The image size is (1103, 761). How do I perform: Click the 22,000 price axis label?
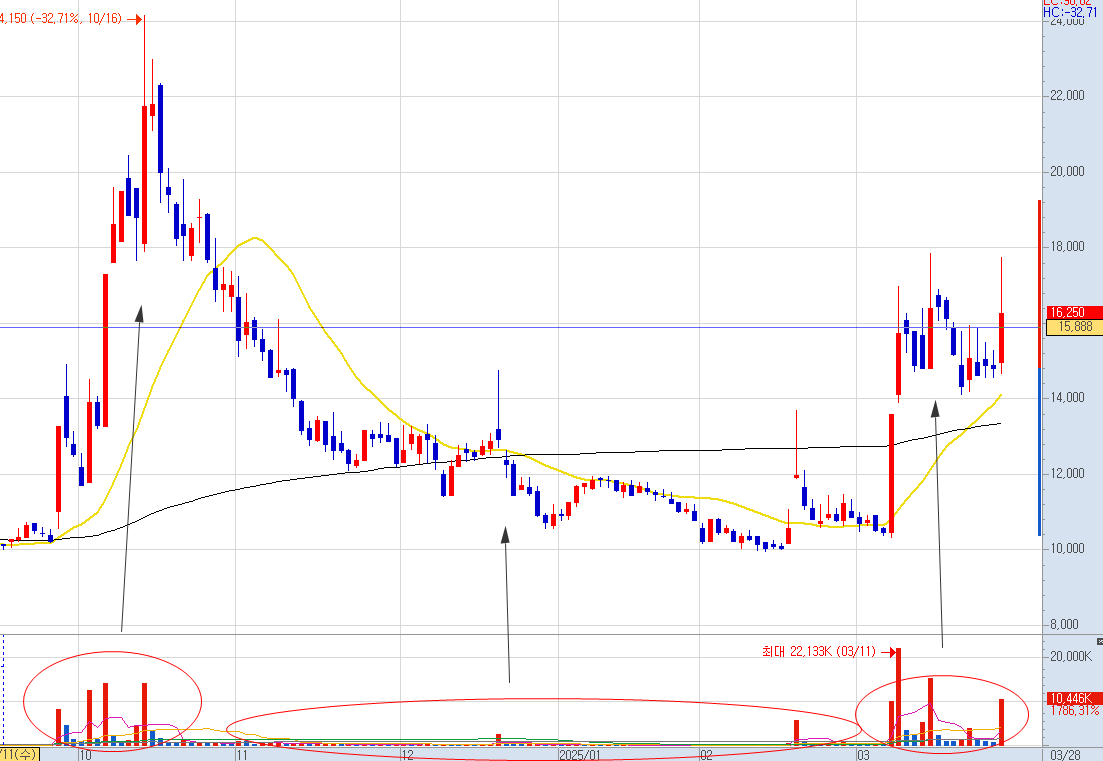[x=1067, y=96]
